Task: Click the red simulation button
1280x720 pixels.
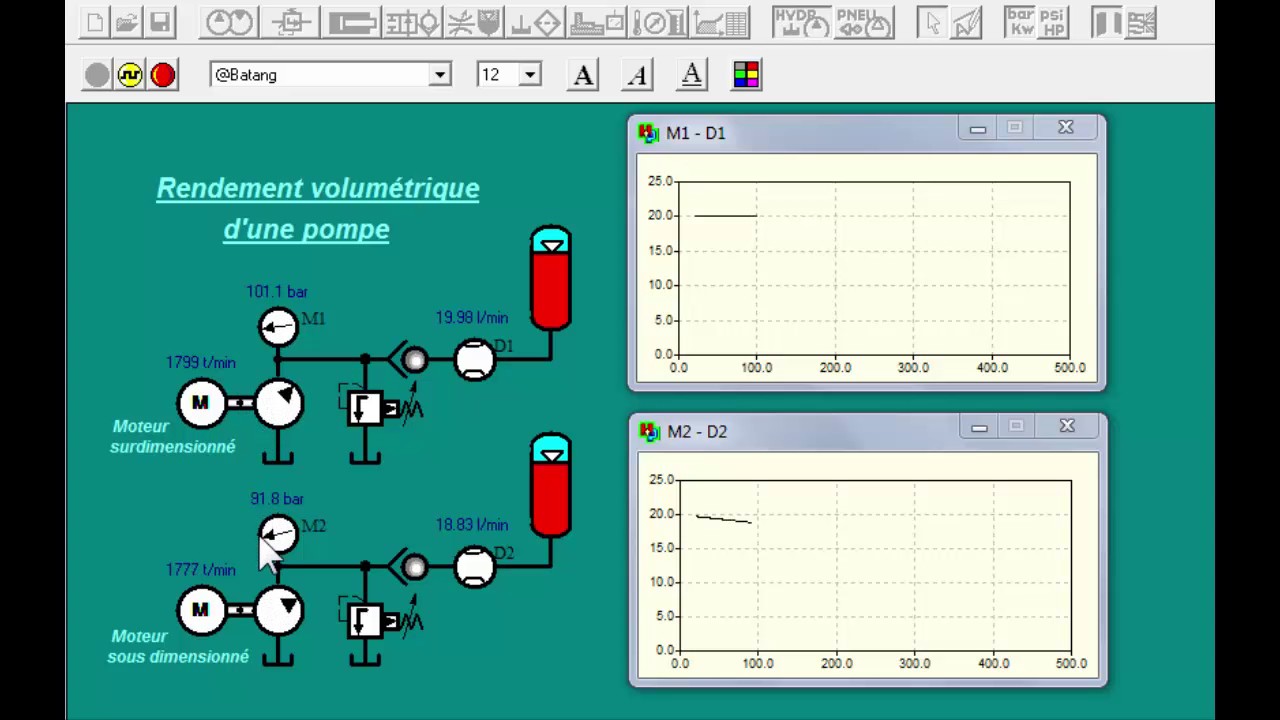Action: click(x=163, y=75)
